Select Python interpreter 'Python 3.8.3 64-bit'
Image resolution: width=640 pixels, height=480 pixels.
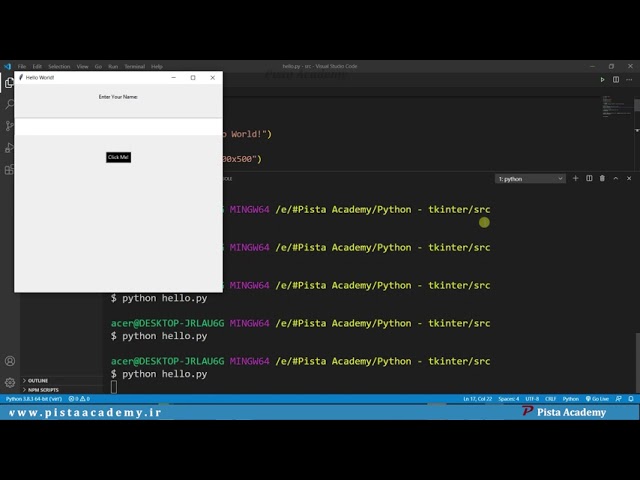[33, 399]
